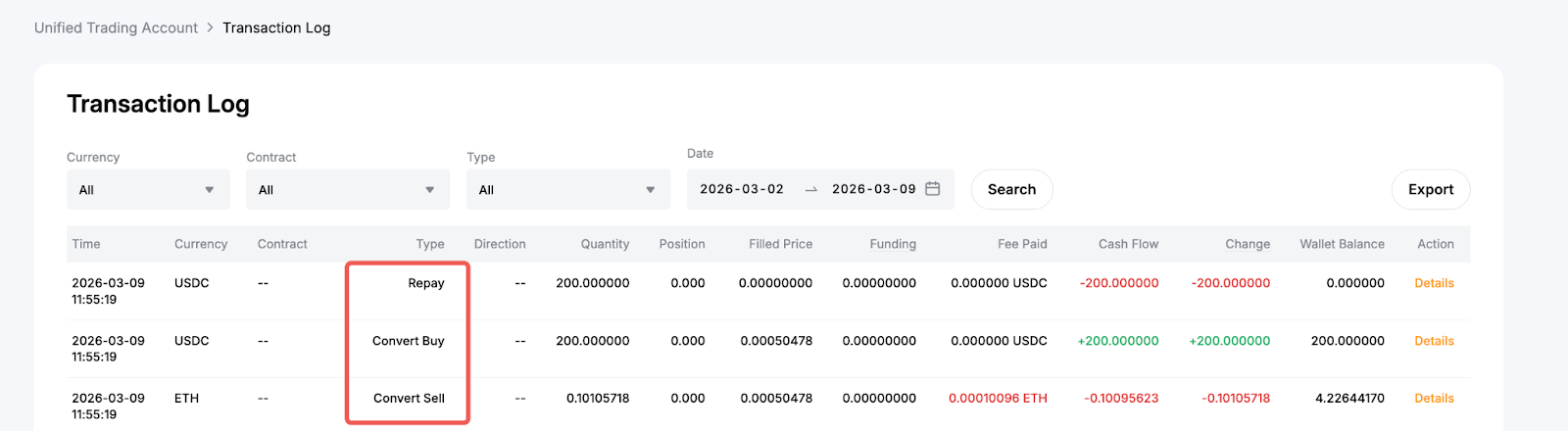Expand the Contract filter dropdown
This screenshot has width=1568, height=431.
coord(347,190)
